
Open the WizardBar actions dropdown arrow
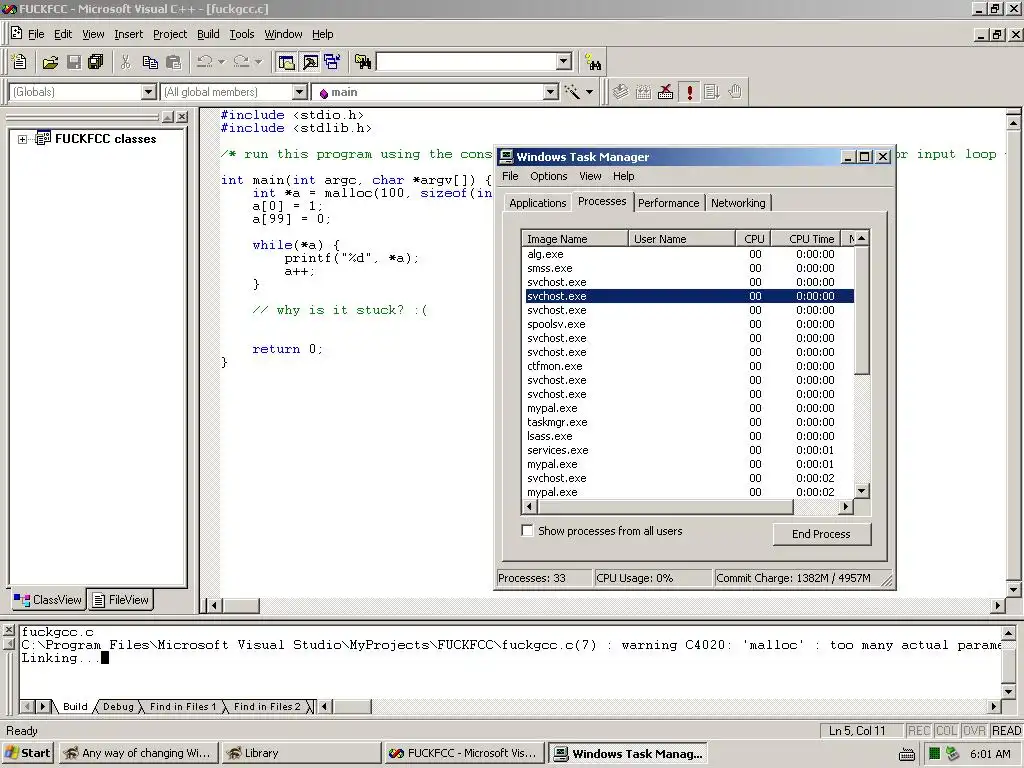tap(589, 92)
